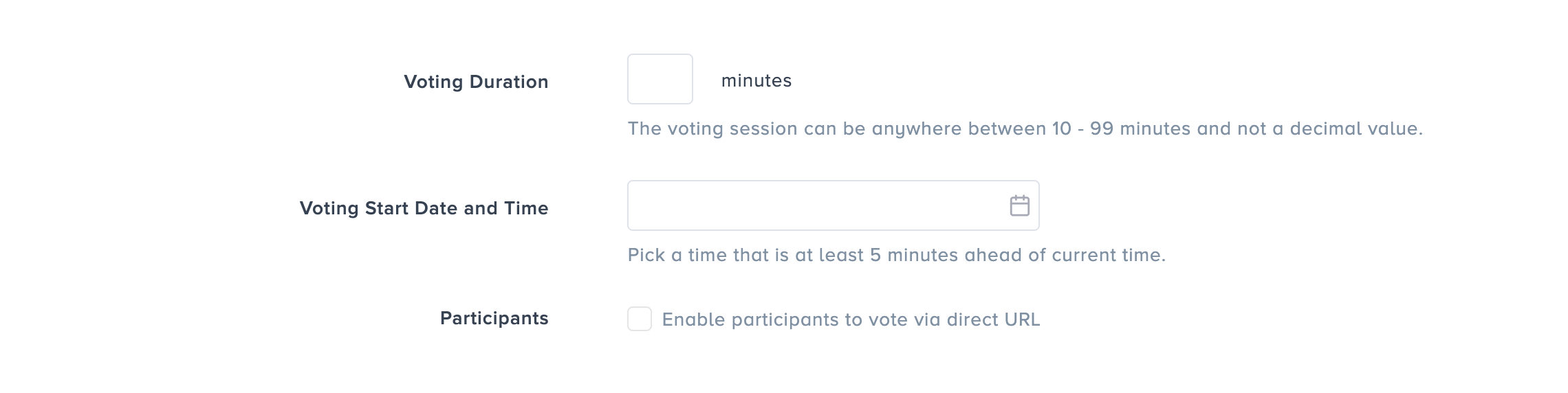Click 'The voting session' at the hint start

710,128
